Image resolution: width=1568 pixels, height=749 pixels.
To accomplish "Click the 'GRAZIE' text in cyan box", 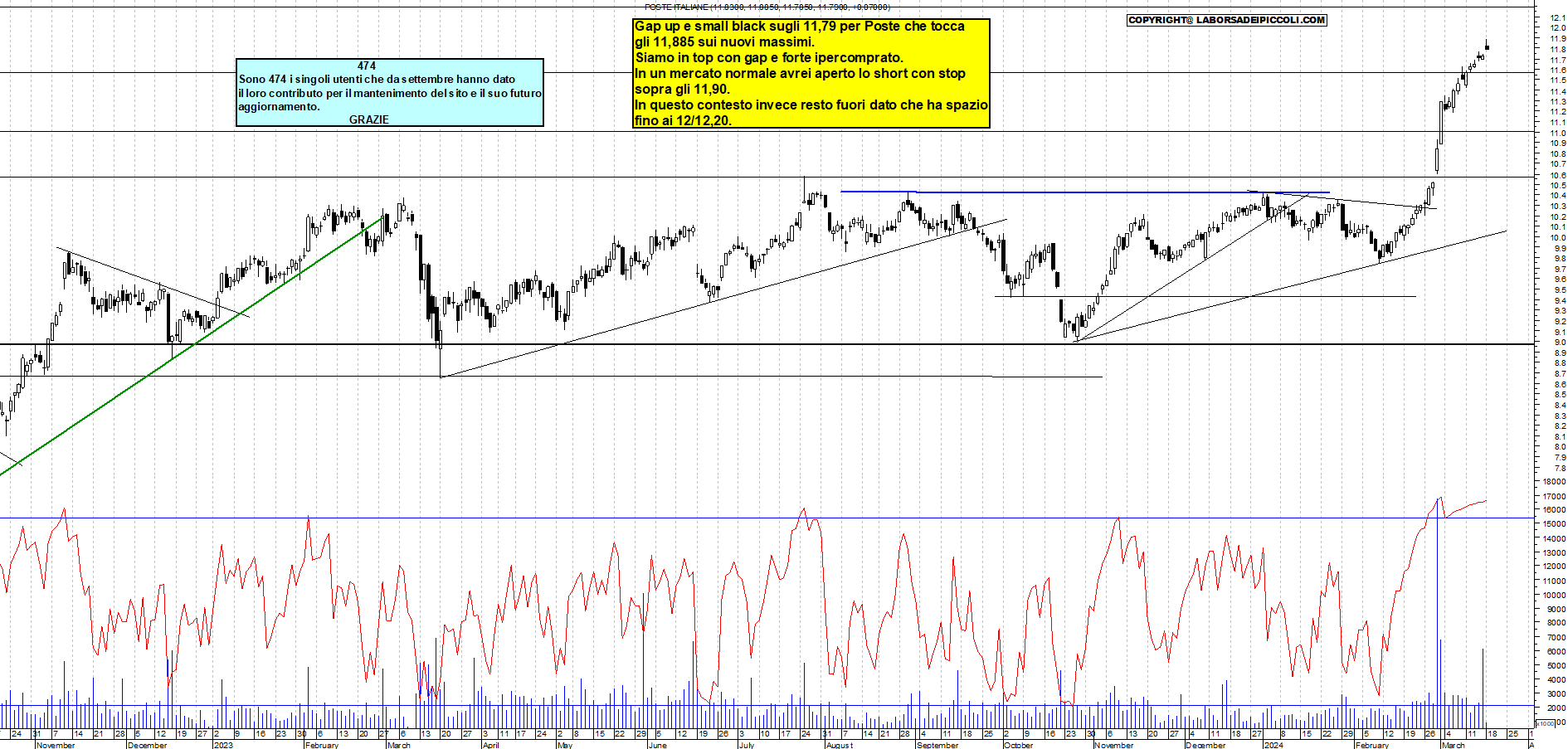I will tap(369, 119).
